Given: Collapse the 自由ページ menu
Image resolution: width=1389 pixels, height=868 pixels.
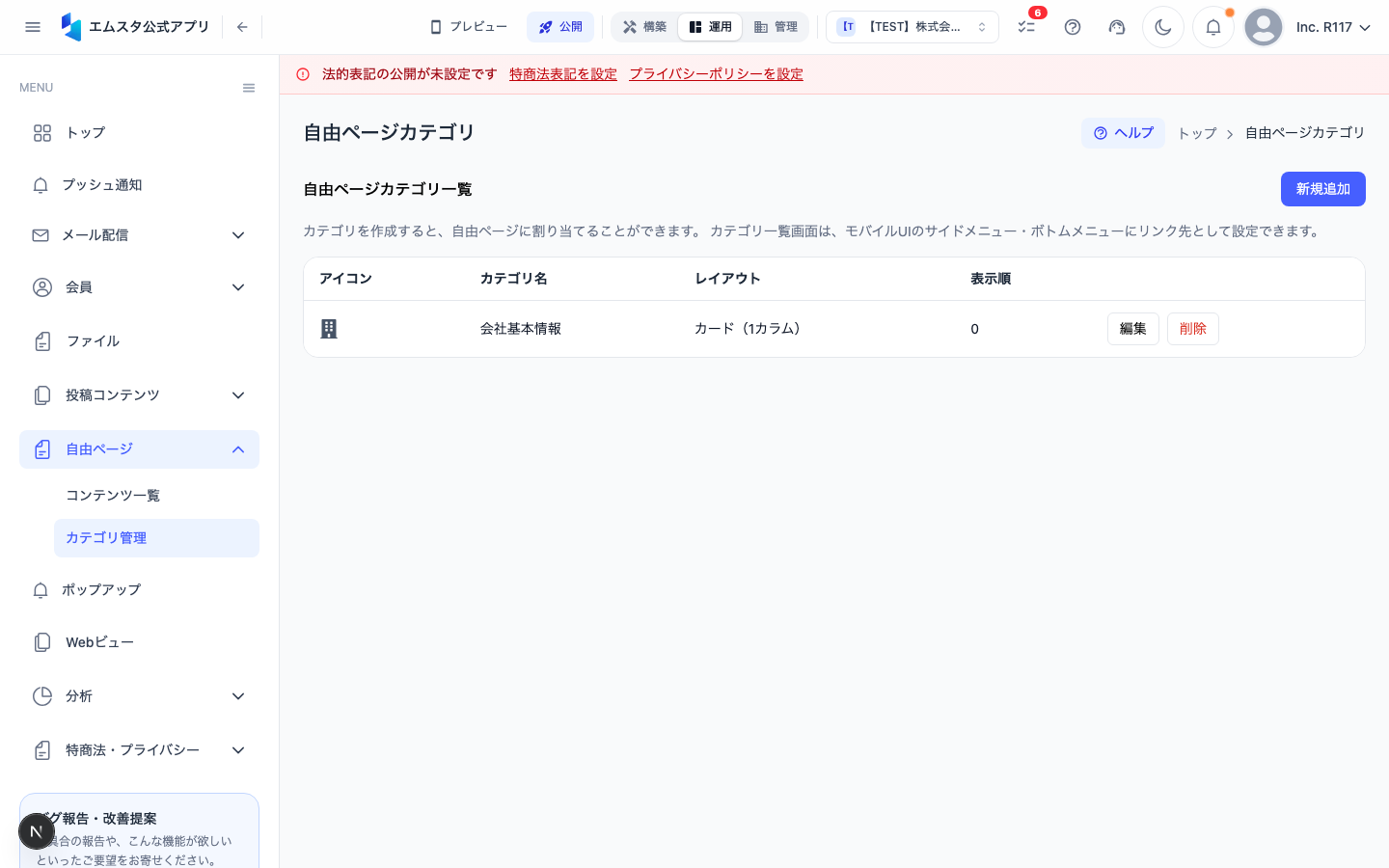Looking at the screenshot, I should pos(139,449).
